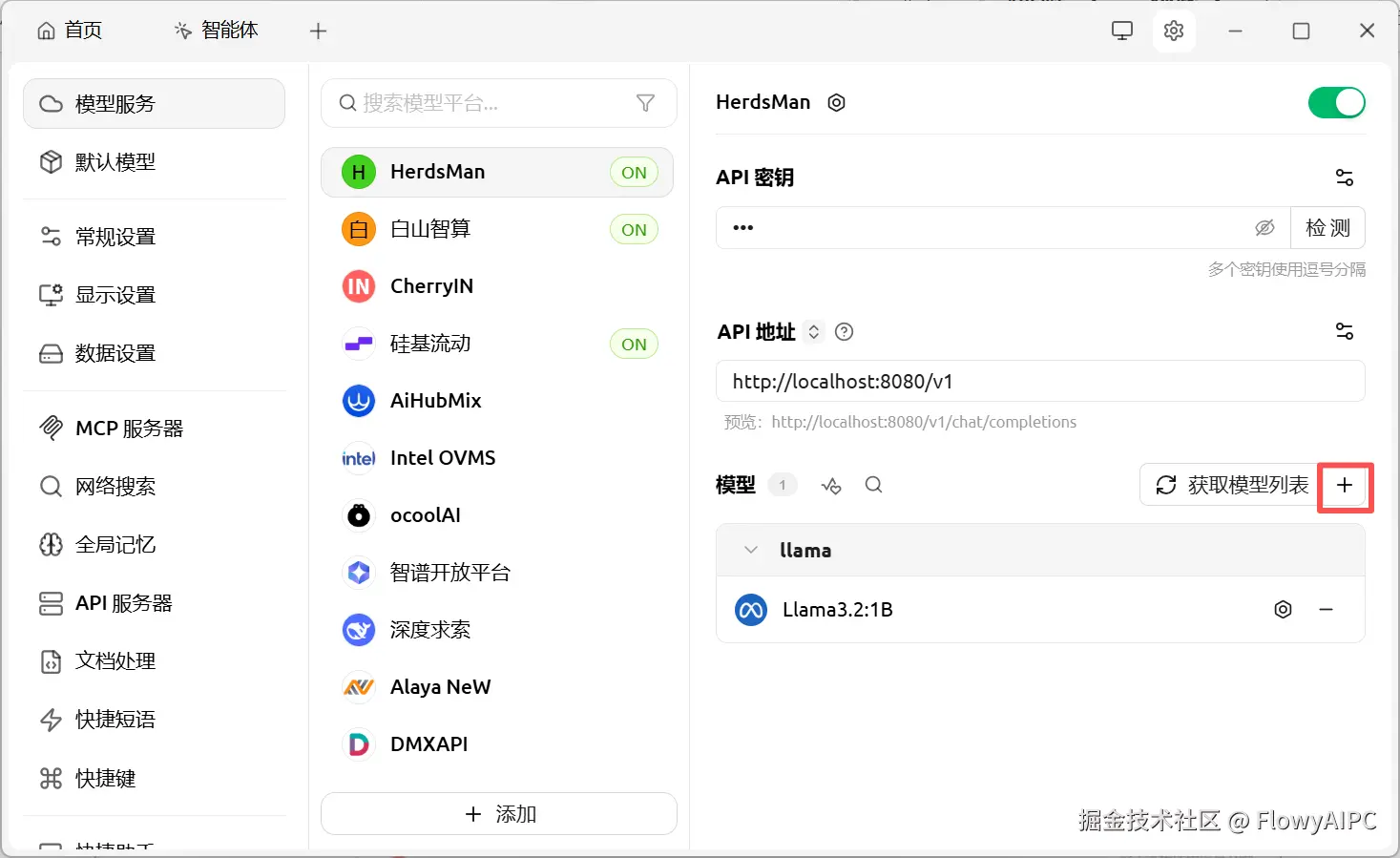Click the Intel OVMS logo icon
The height and width of the screenshot is (858, 1400).
(x=359, y=458)
